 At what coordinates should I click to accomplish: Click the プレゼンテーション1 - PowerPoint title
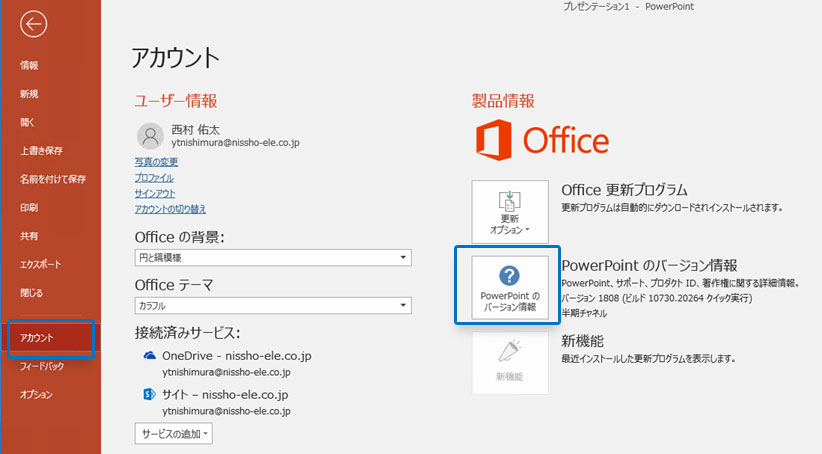(x=628, y=6)
